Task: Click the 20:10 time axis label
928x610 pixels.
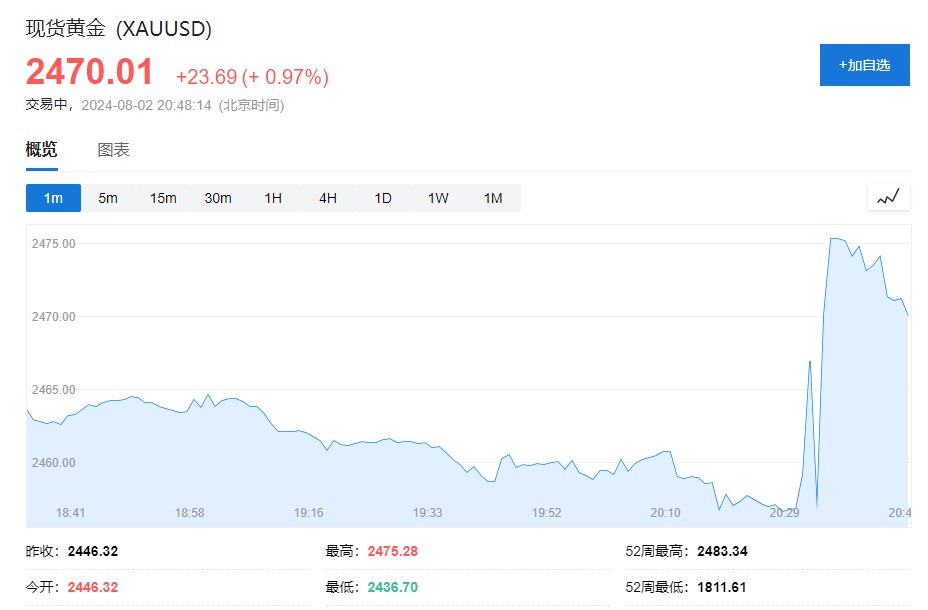Action: click(x=665, y=513)
